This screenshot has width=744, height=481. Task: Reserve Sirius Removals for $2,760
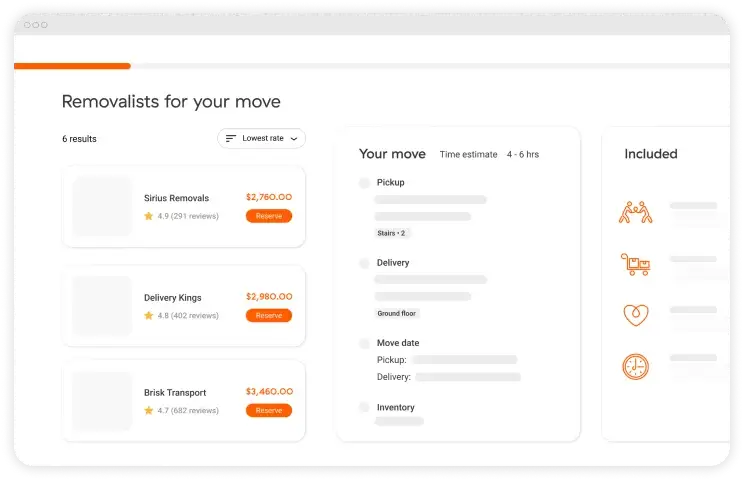[269, 216]
